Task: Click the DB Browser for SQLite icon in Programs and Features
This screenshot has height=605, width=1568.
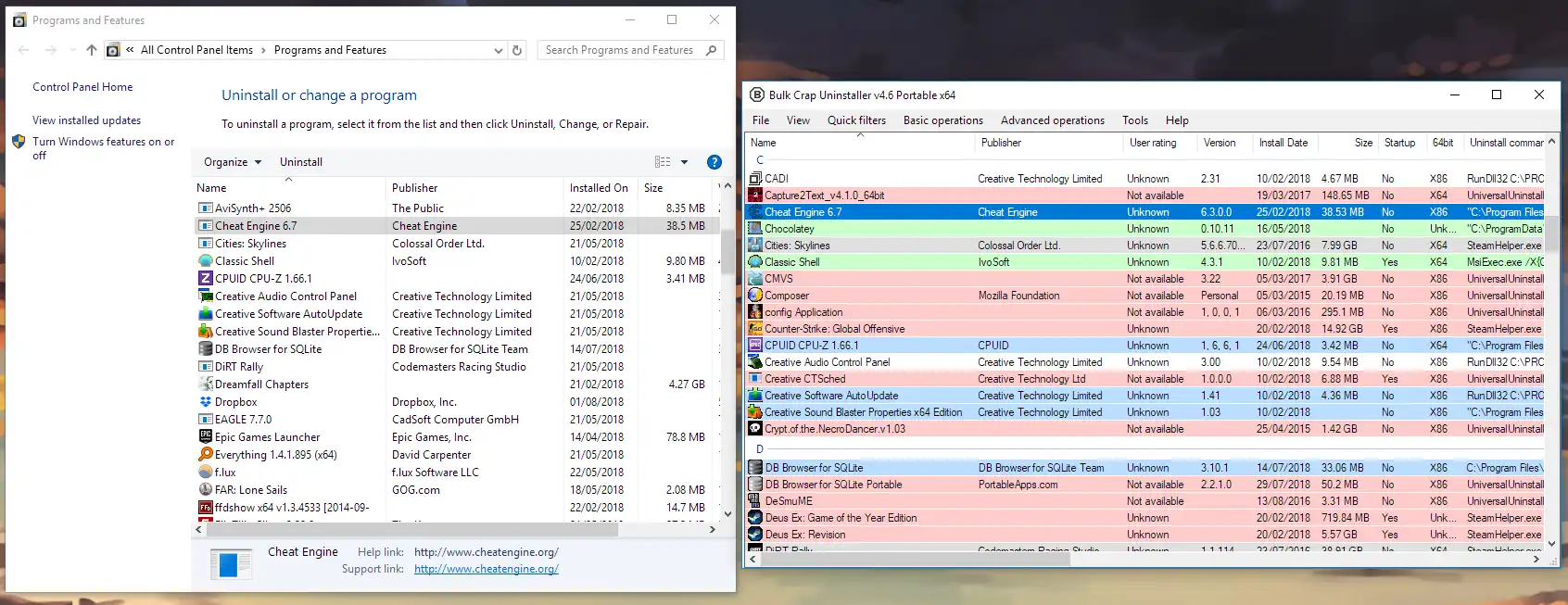Action: (x=206, y=349)
